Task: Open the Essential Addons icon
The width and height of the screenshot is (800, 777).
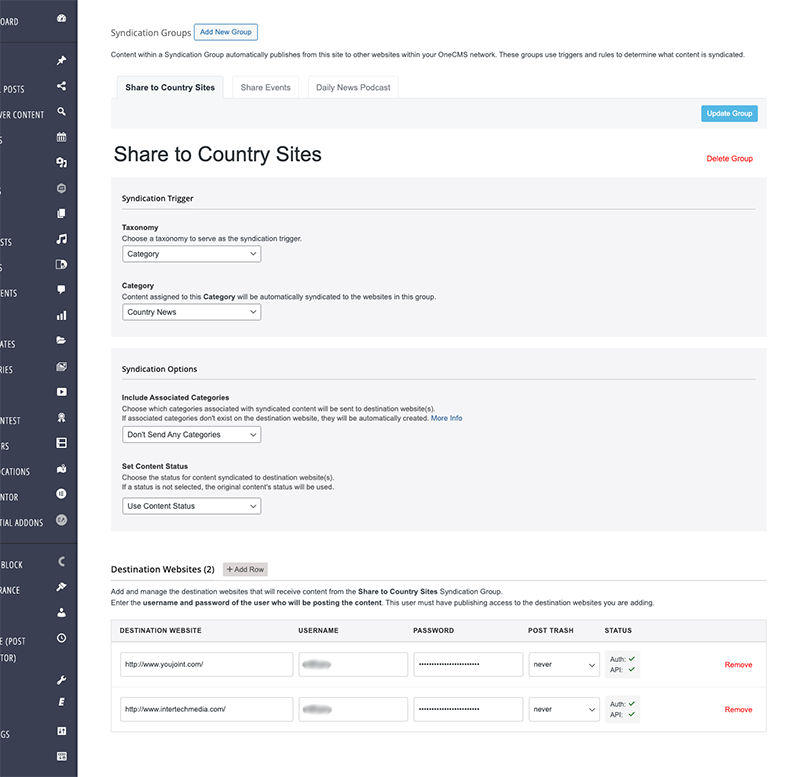Action: 61,520
